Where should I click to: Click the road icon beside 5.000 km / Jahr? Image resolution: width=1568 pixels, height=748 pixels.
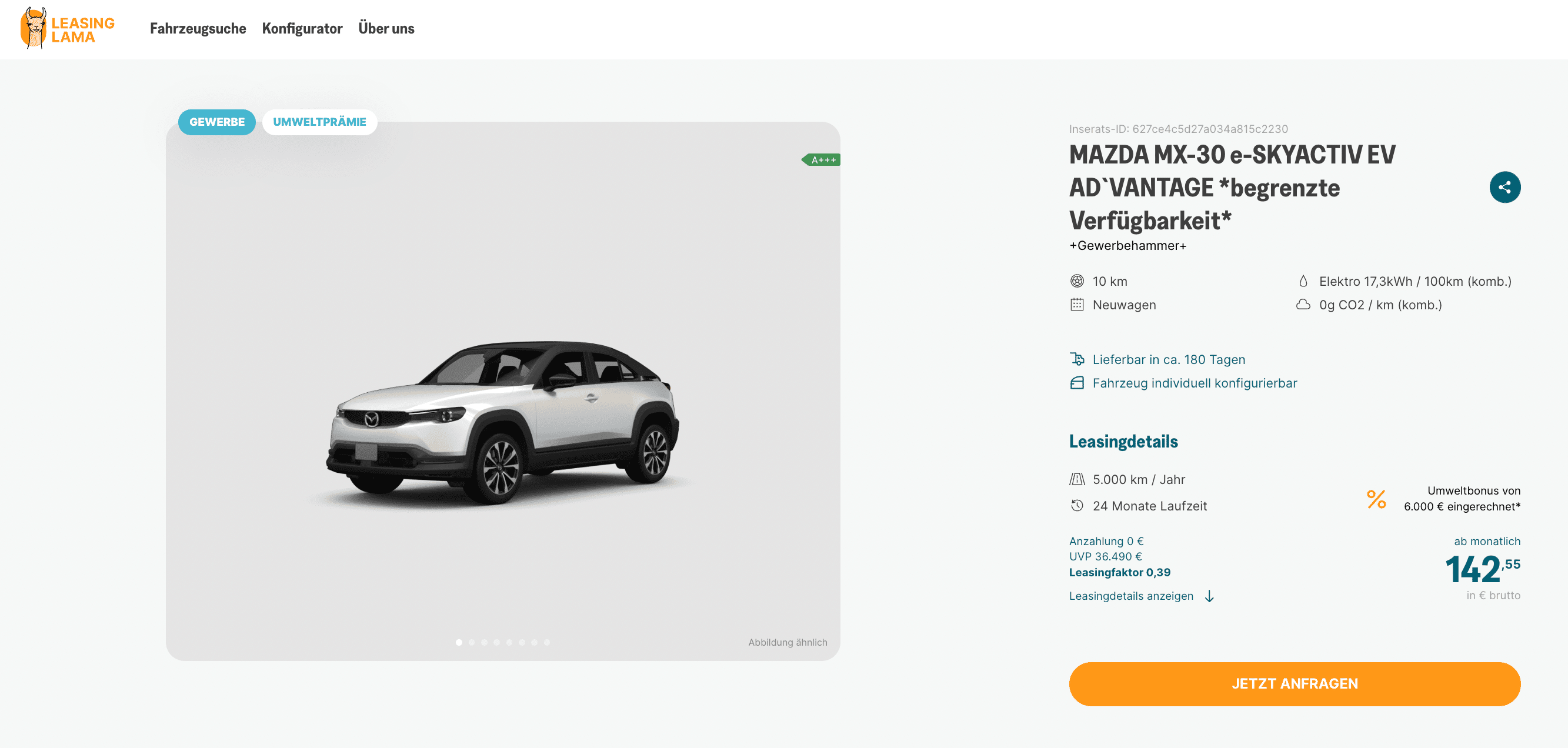tap(1077, 479)
